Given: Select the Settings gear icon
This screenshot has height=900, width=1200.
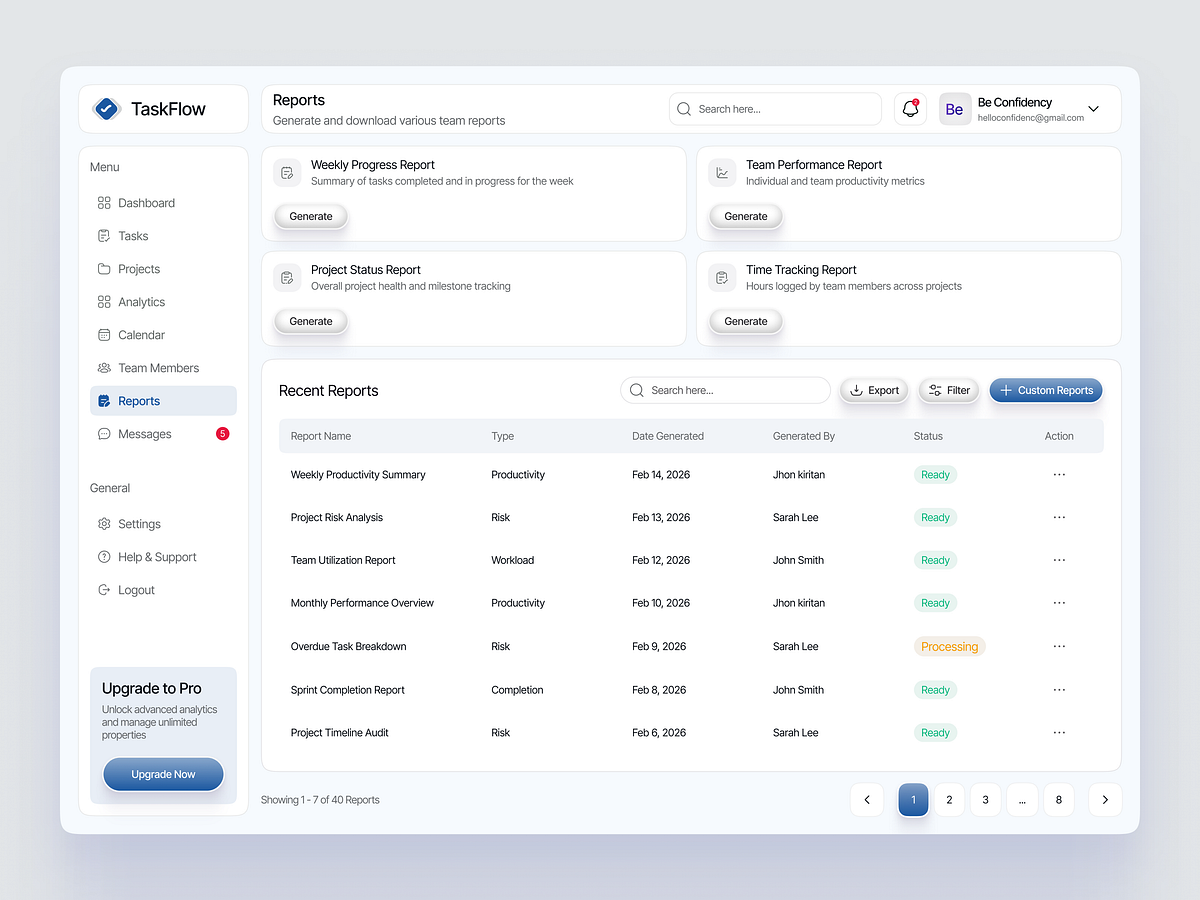Looking at the screenshot, I should (104, 523).
